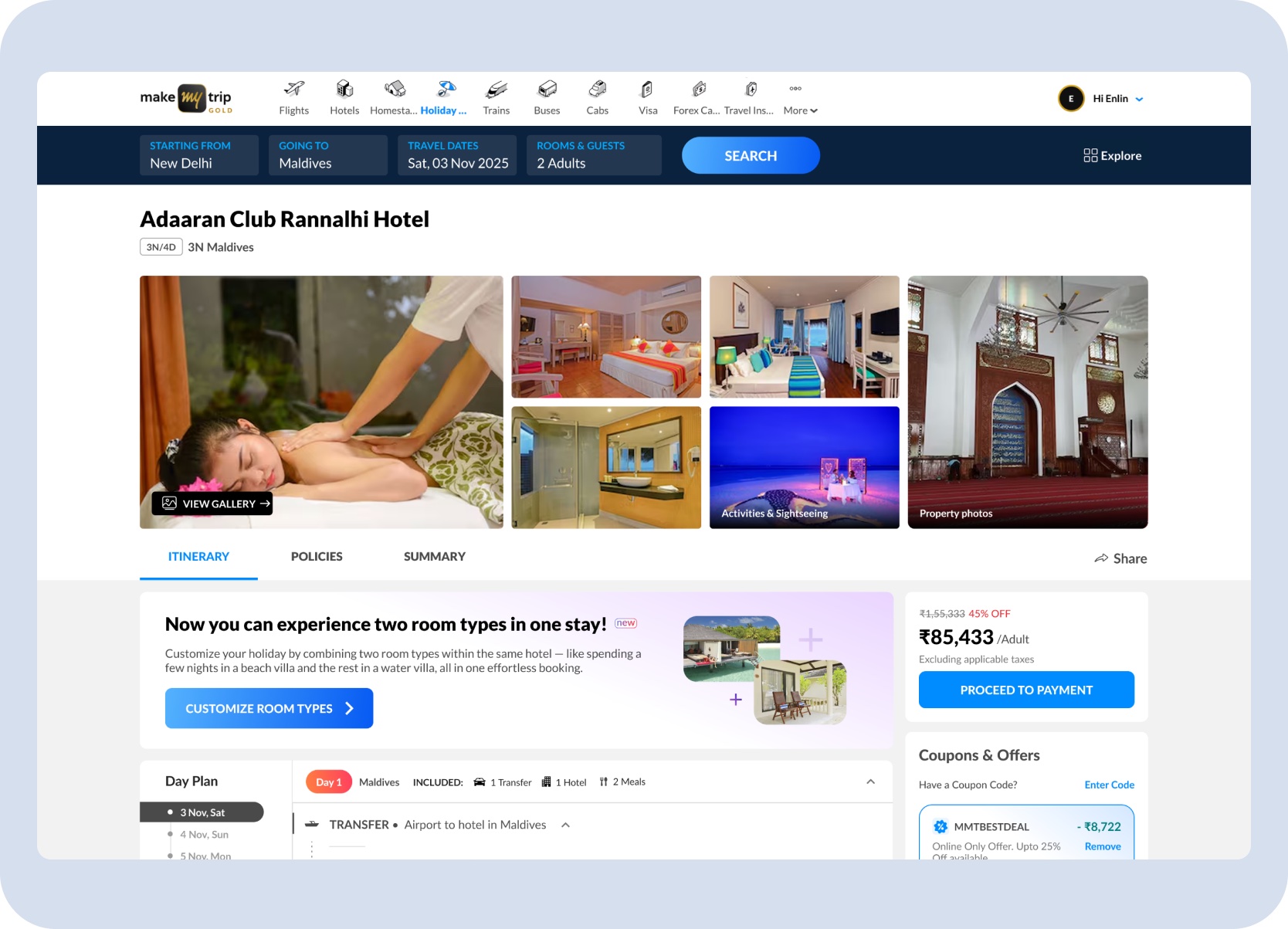
Task: Open the Buses section icon
Action: [547, 89]
